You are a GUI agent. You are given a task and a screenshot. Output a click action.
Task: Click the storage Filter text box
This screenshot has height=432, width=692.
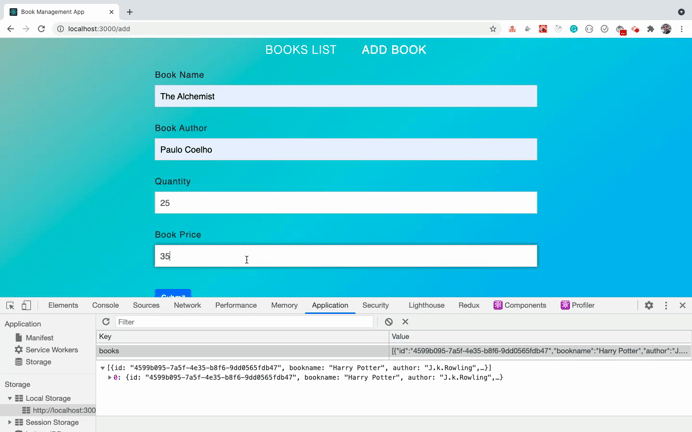point(244,322)
